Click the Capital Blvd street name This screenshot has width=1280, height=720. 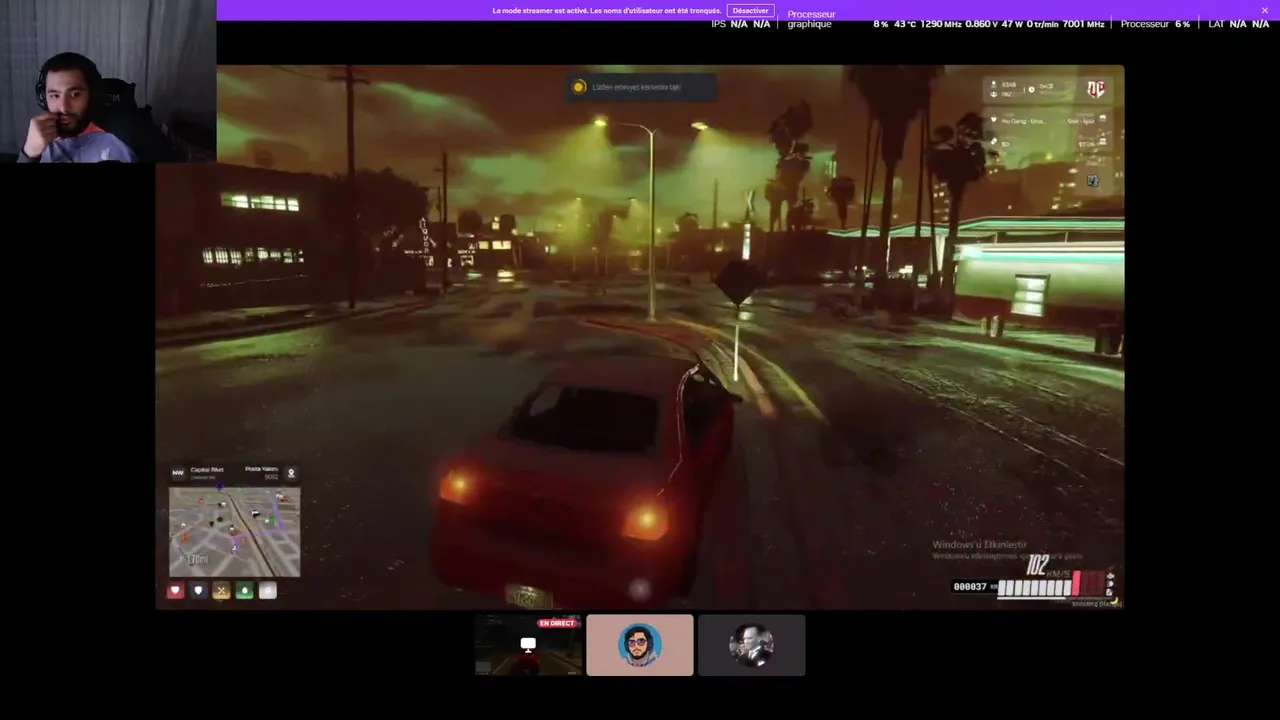click(x=207, y=470)
